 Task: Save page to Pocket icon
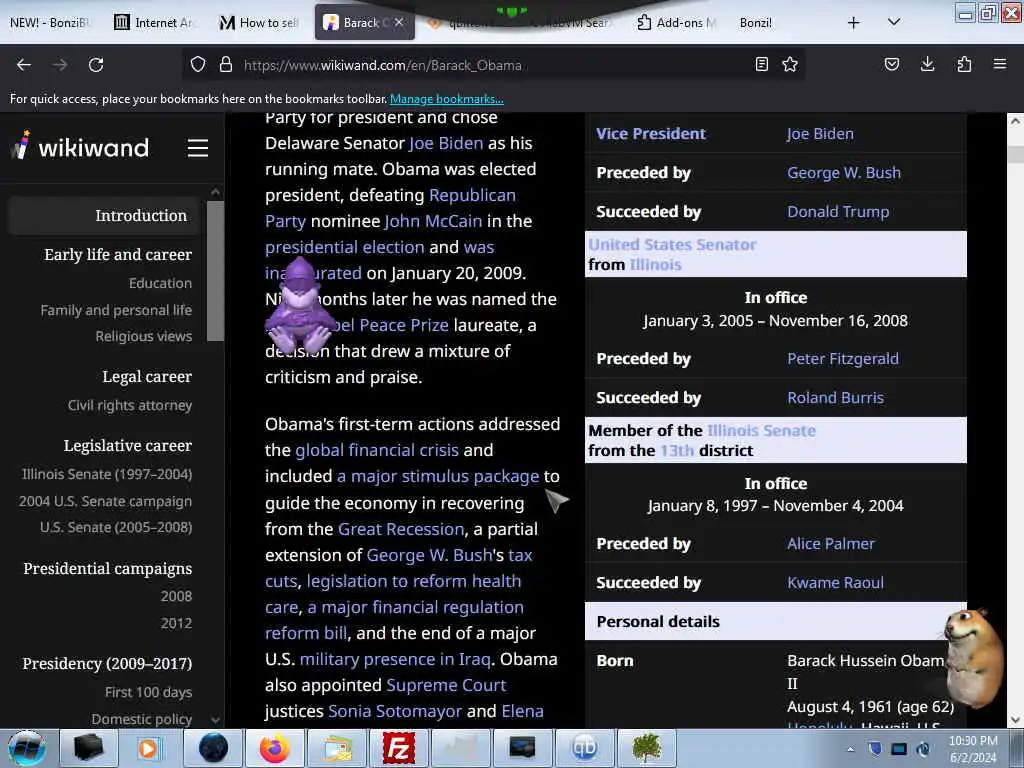(892, 64)
